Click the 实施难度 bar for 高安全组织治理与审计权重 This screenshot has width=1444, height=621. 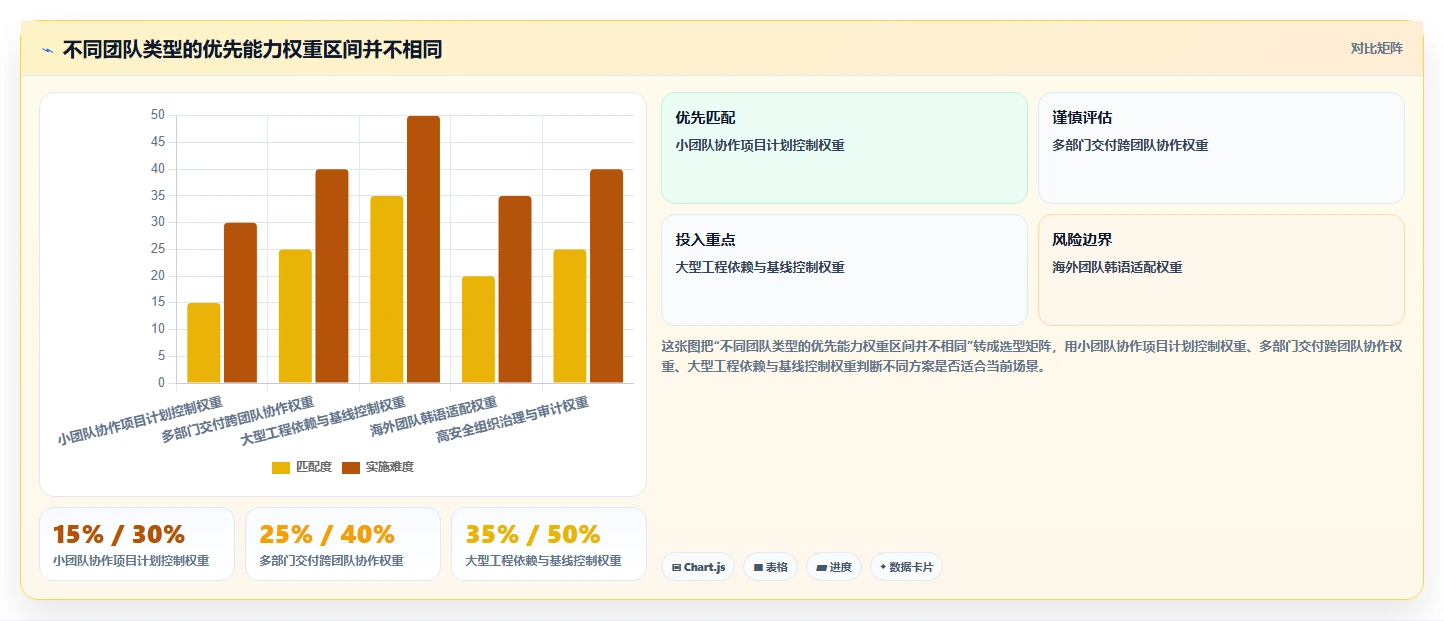pyautogui.click(x=606, y=276)
